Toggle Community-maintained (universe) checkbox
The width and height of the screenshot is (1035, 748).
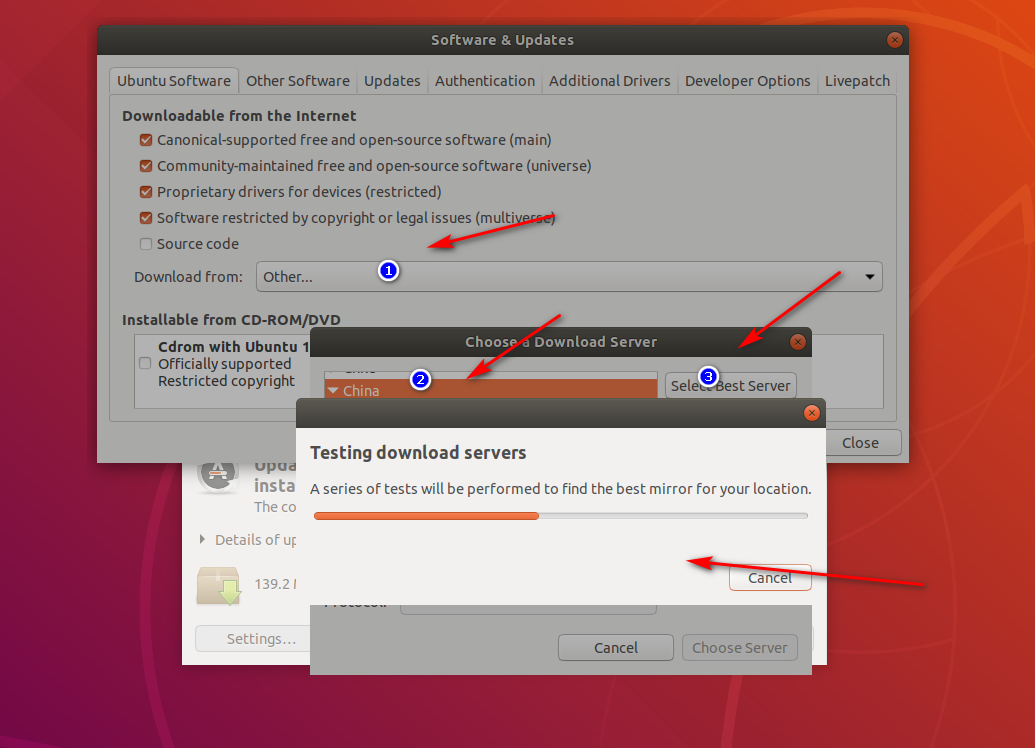click(146, 166)
